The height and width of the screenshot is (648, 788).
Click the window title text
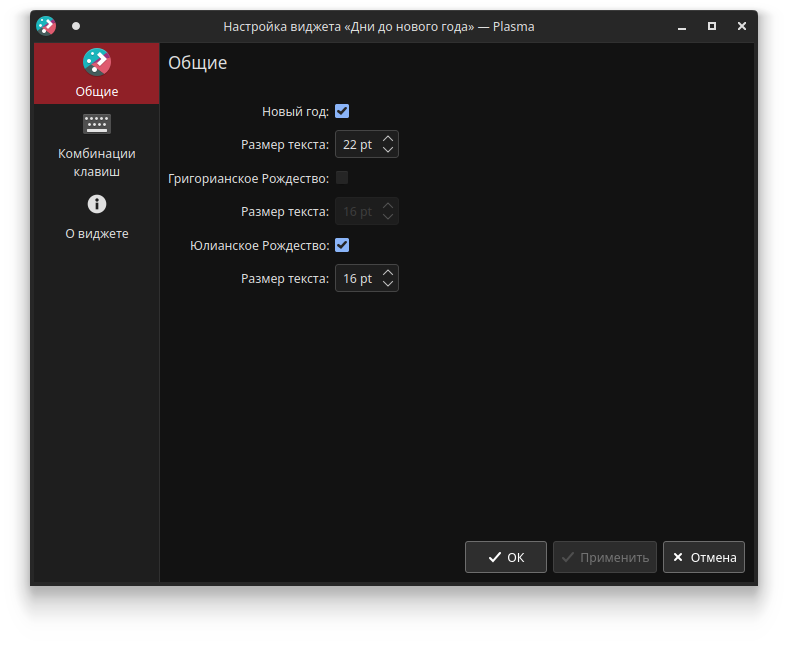[379, 27]
